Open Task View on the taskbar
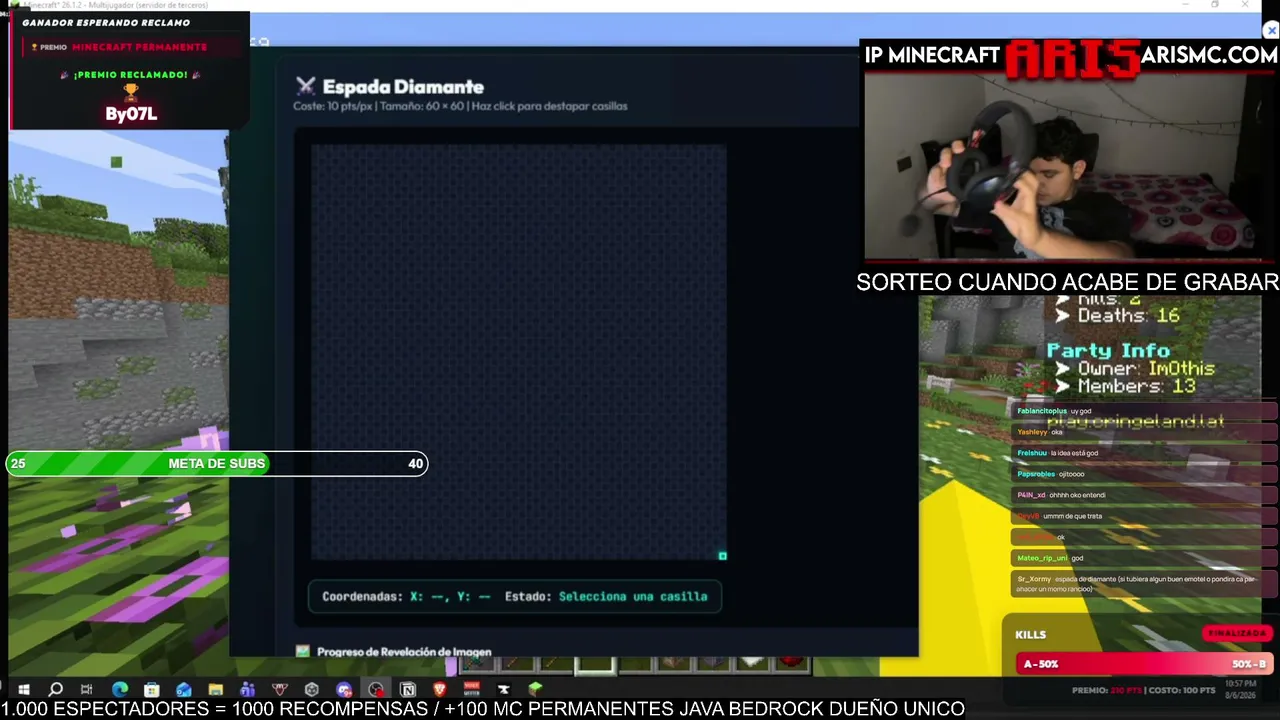 pyautogui.click(x=87, y=689)
